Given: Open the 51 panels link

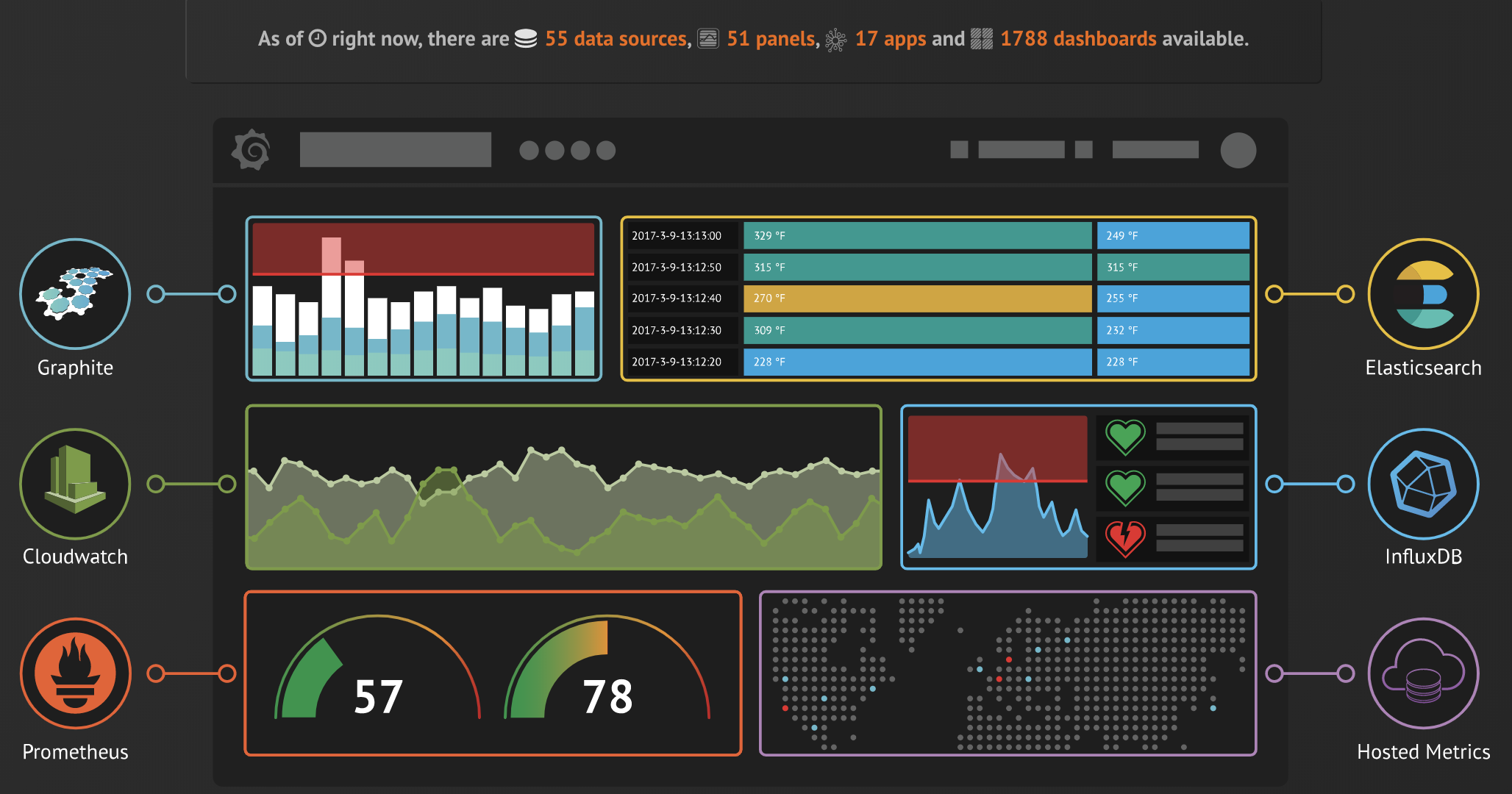Looking at the screenshot, I should tap(771, 38).
